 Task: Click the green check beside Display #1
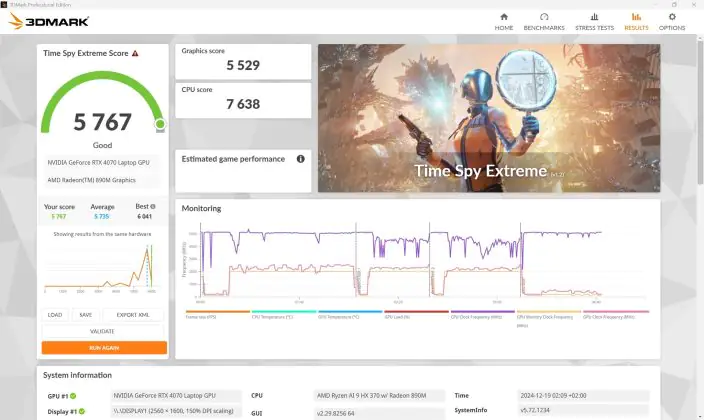pyautogui.click(x=82, y=411)
